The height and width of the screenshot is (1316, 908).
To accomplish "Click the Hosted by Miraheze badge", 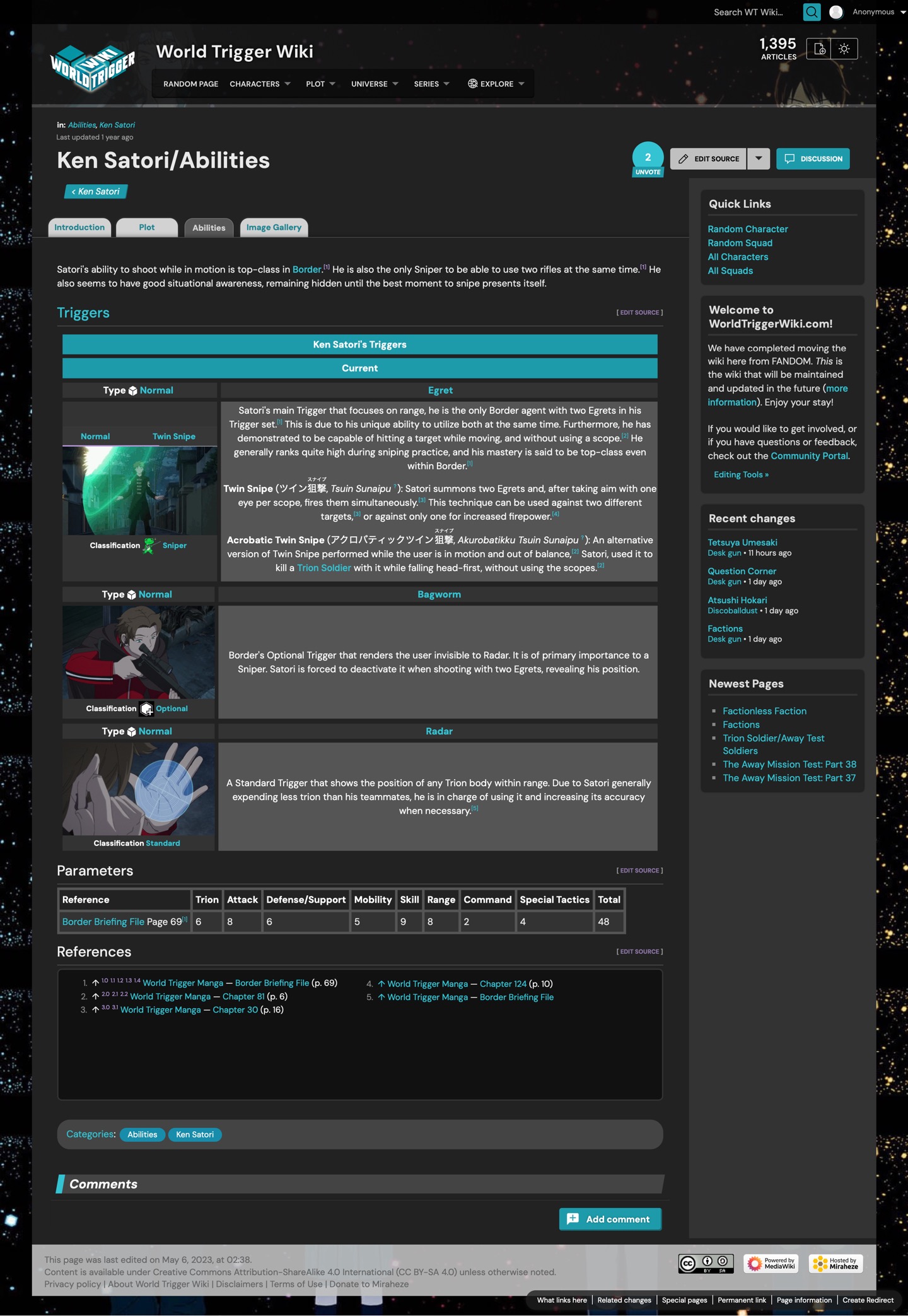I will [x=835, y=1263].
